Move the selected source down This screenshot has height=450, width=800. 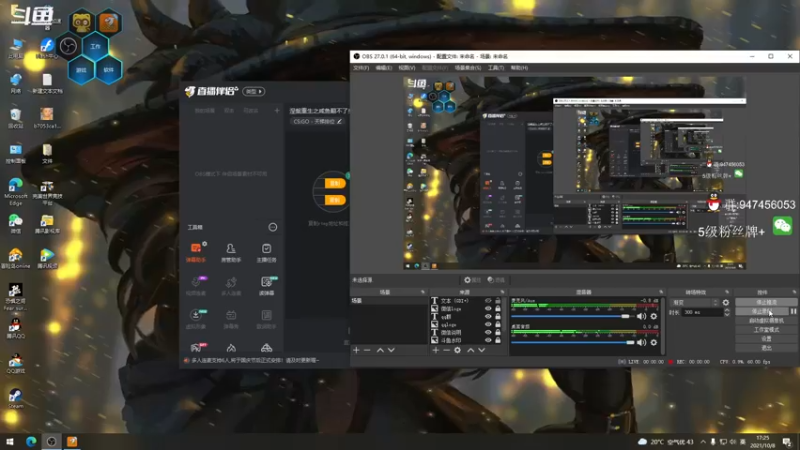coord(482,350)
